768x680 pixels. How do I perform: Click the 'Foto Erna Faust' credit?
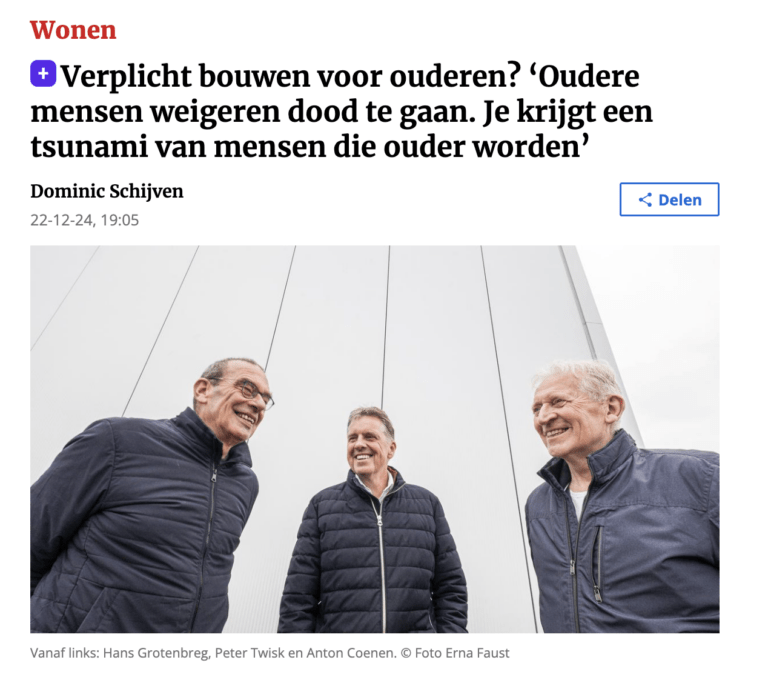click(462, 653)
